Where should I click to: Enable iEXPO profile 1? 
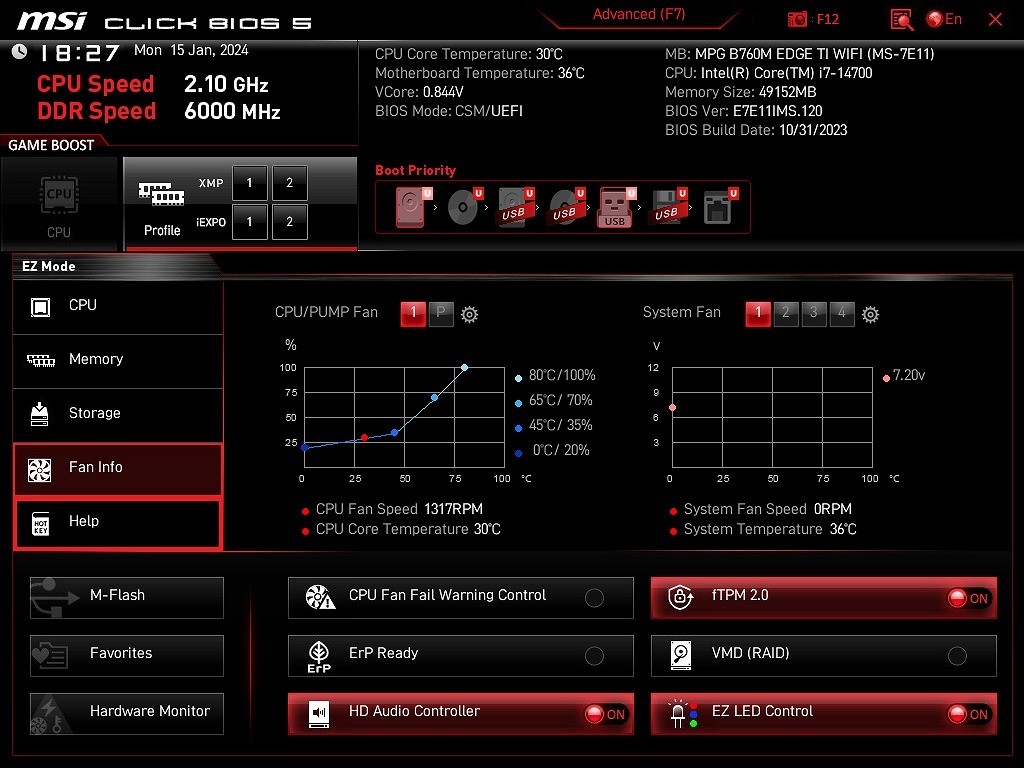point(249,222)
